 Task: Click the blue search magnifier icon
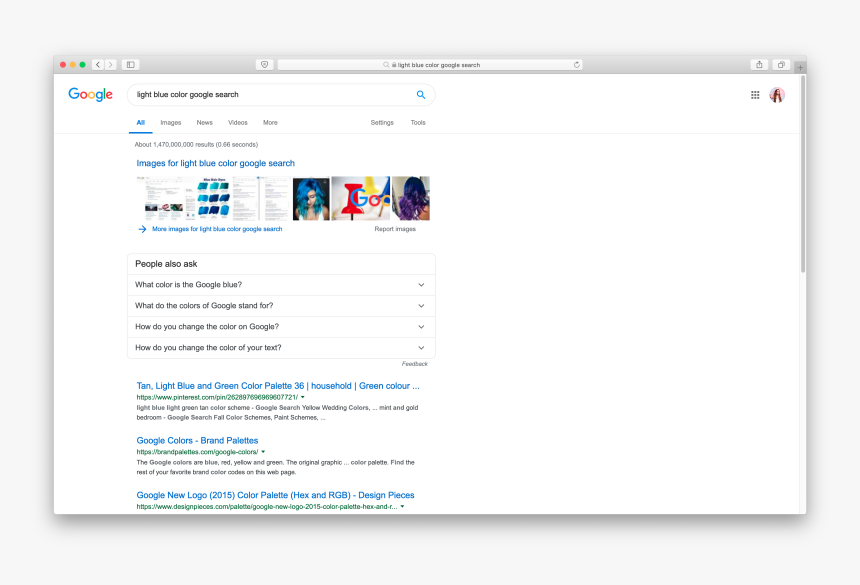[421, 94]
